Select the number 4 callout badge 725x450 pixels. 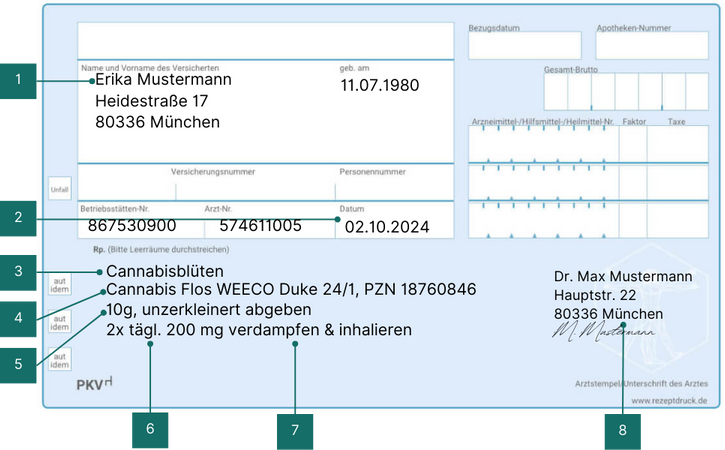point(19,318)
